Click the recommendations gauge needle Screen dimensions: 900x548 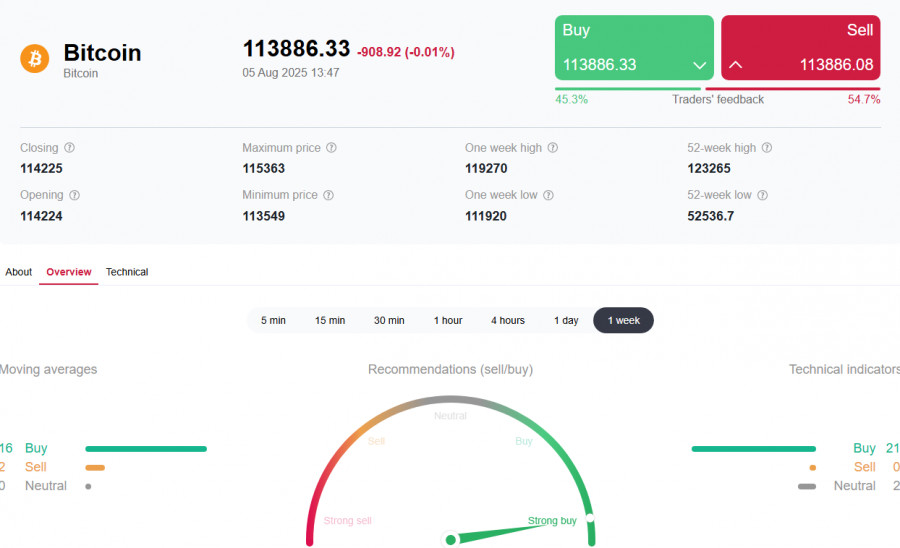click(496, 534)
